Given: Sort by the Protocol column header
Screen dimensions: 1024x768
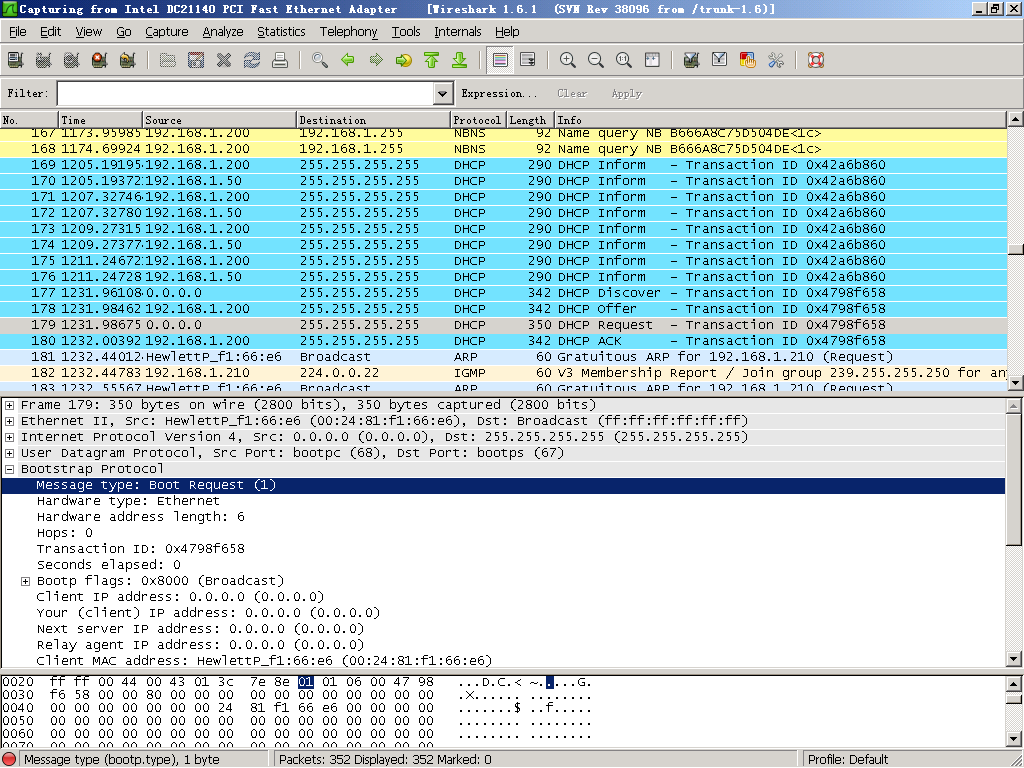Looking at the screenshot, I should pyautogui.click(x=478, y=120).
